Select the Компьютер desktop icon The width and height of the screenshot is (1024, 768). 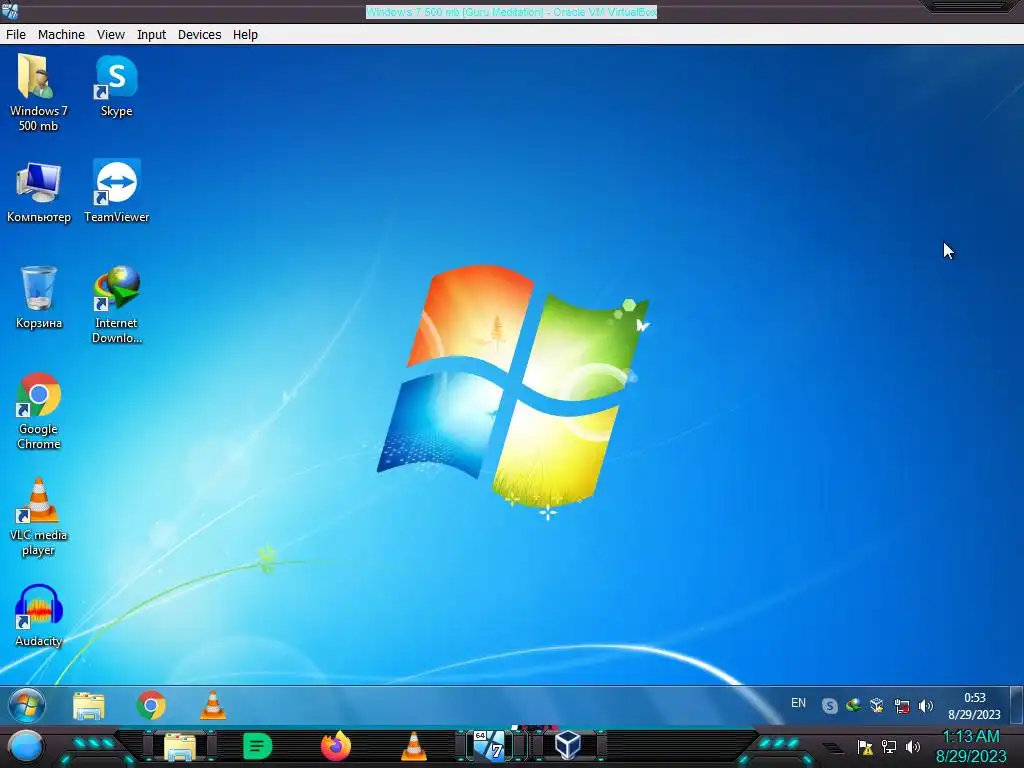(39, 193)
